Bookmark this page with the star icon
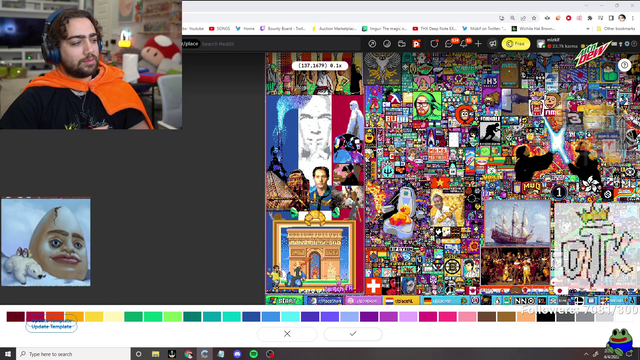 tap(534, 18)
